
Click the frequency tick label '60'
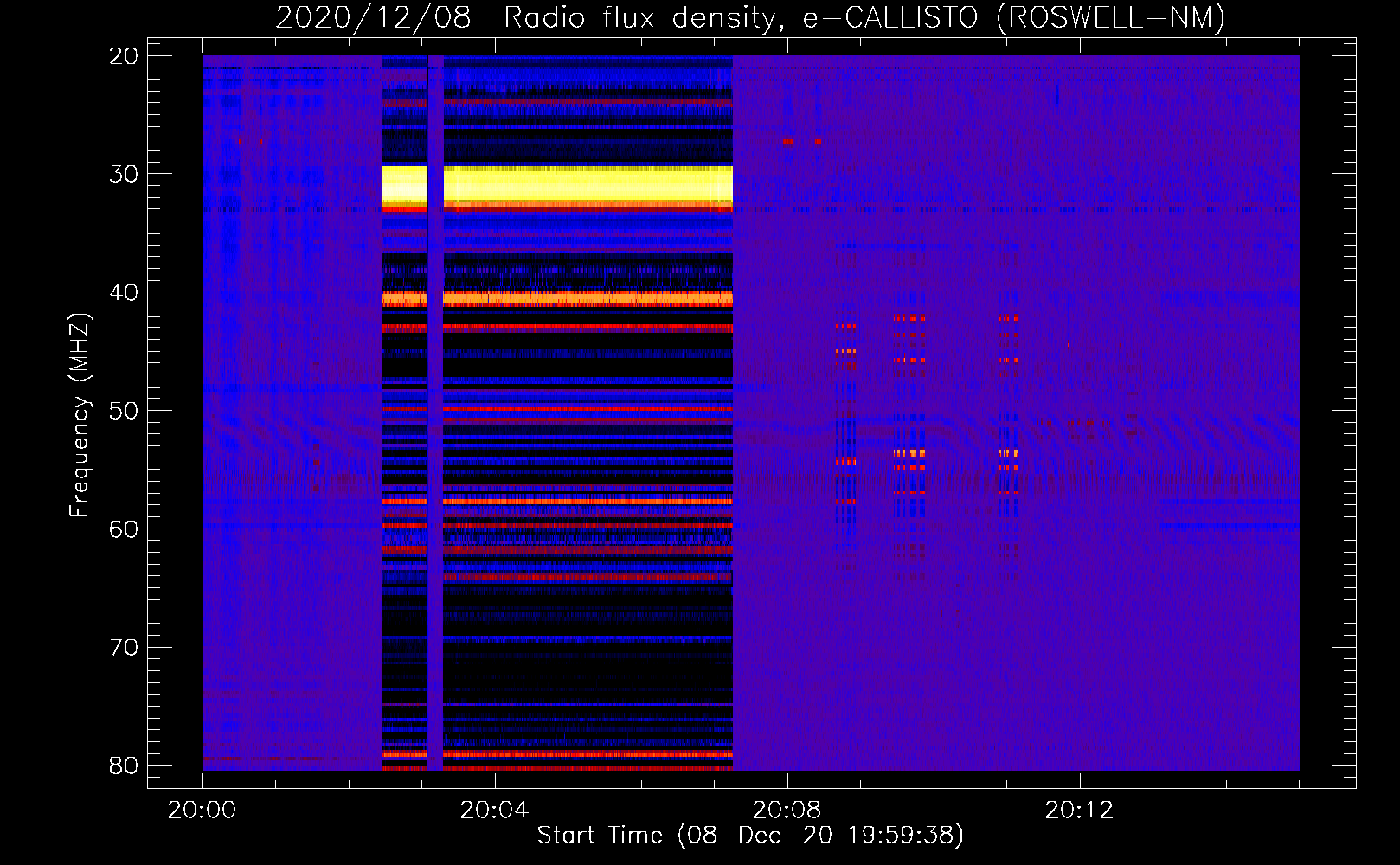pos(124,529)
